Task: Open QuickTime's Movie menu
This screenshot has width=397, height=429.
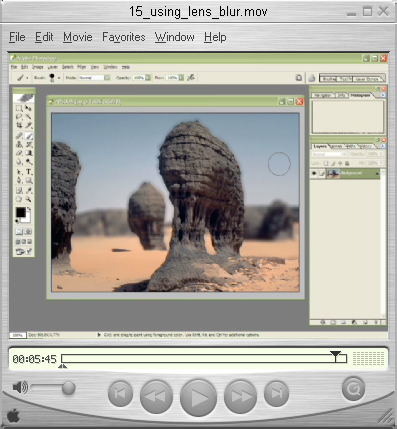Action: (x=78, y=37)
